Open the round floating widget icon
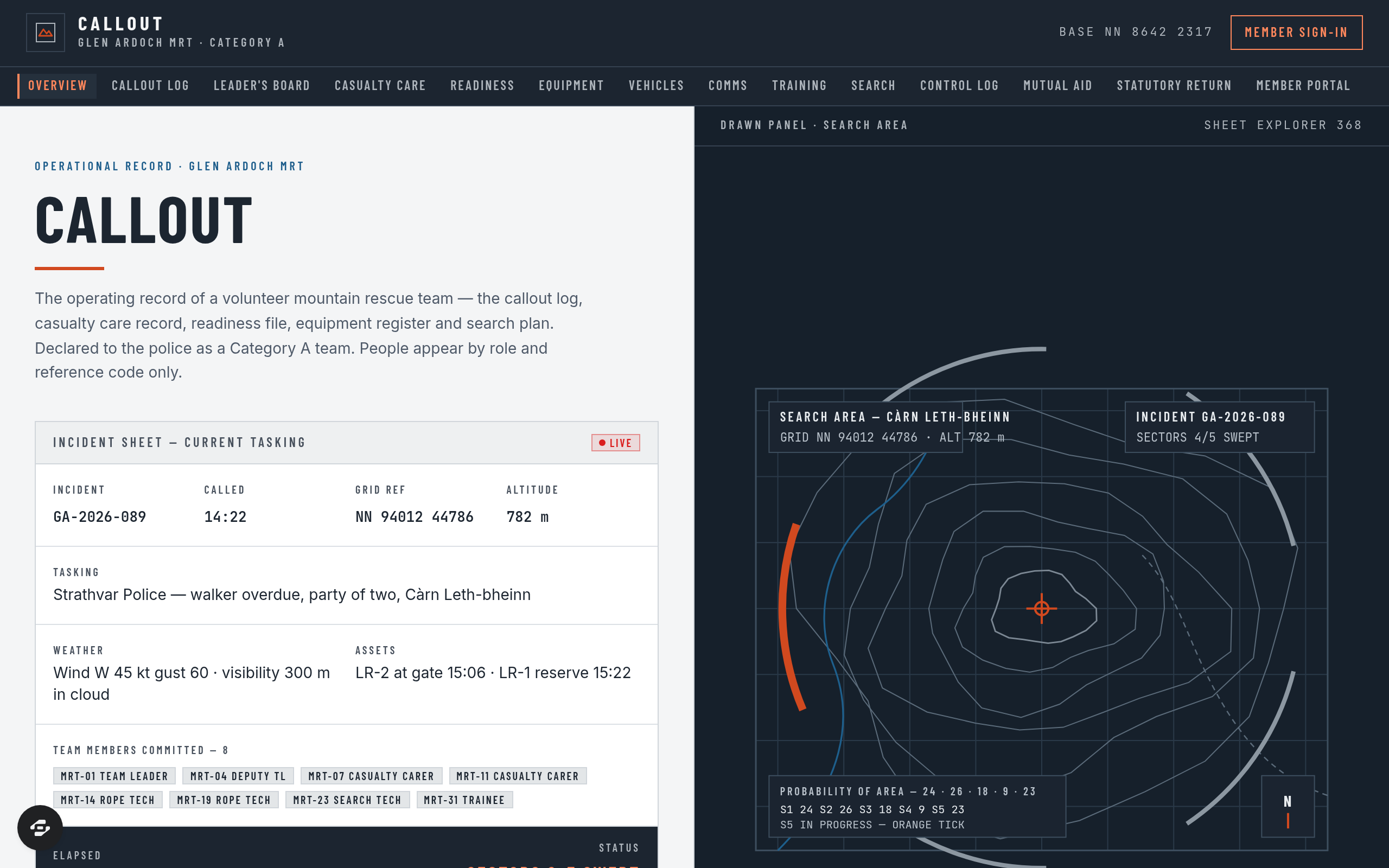This screenshot has height=868, width=1389. (x=40, y=827)
